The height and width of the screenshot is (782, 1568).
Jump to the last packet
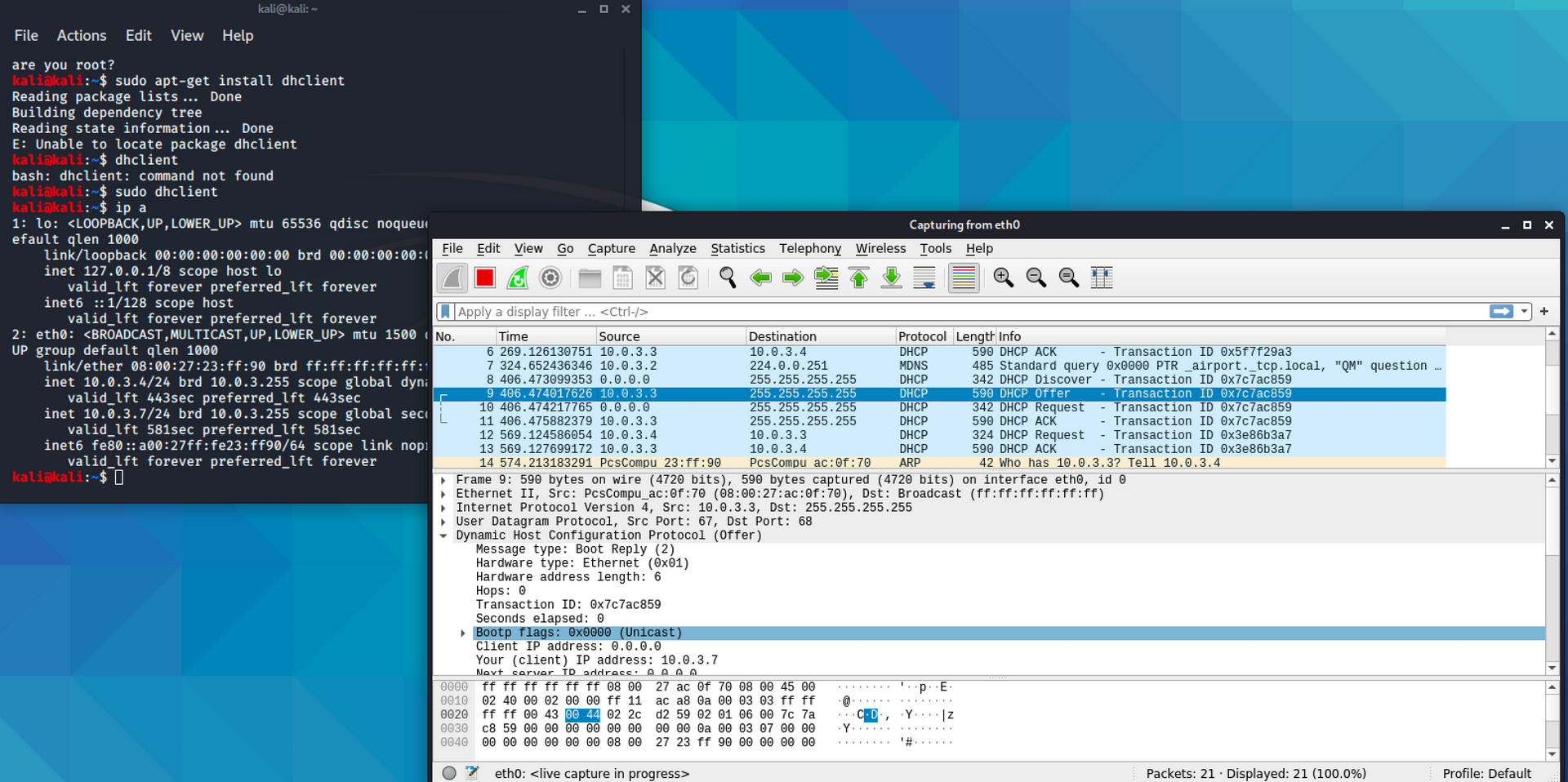tap(892, 278)
